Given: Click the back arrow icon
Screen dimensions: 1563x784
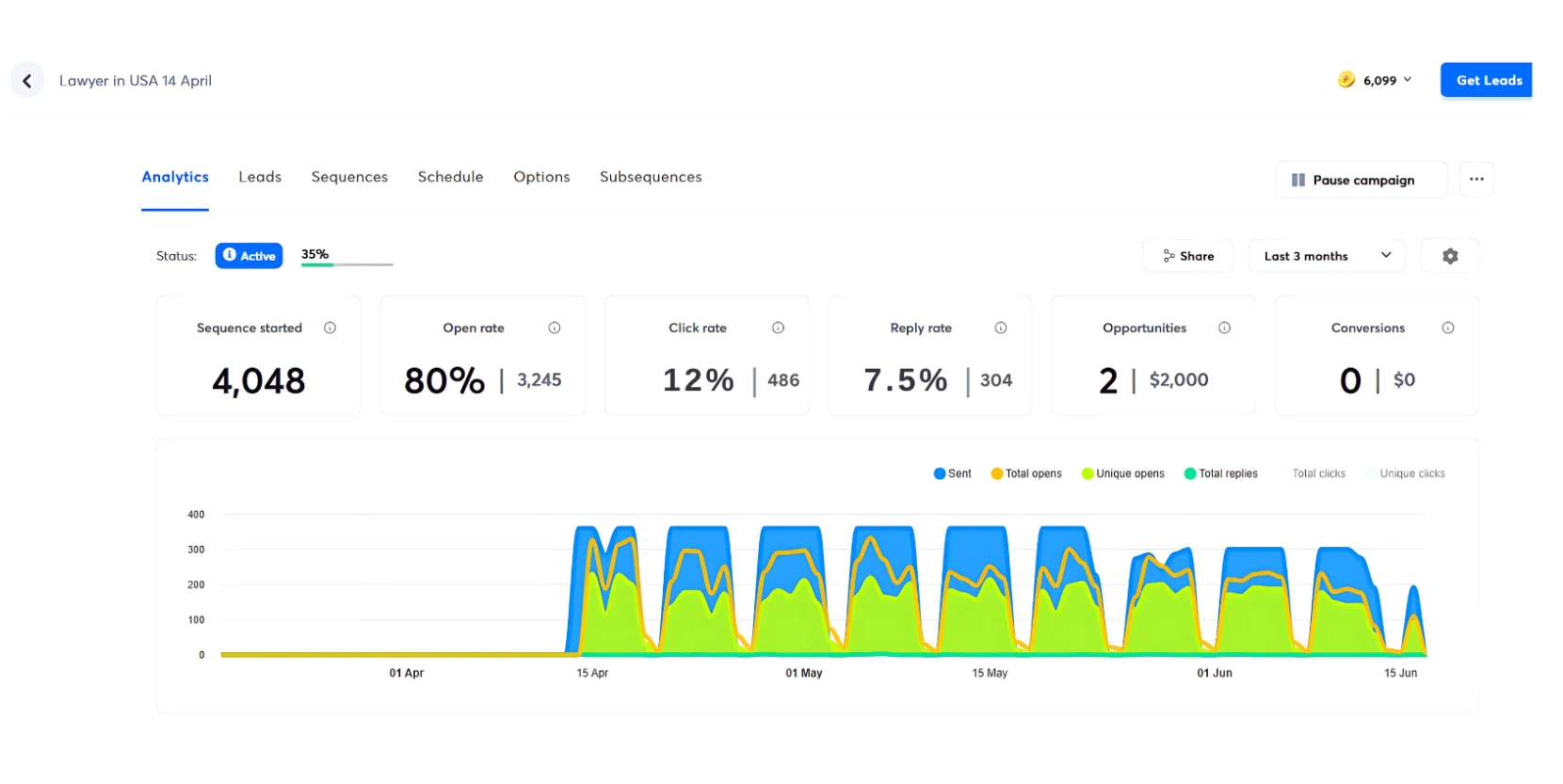Looking at the screenshot, I should (27, 81).
